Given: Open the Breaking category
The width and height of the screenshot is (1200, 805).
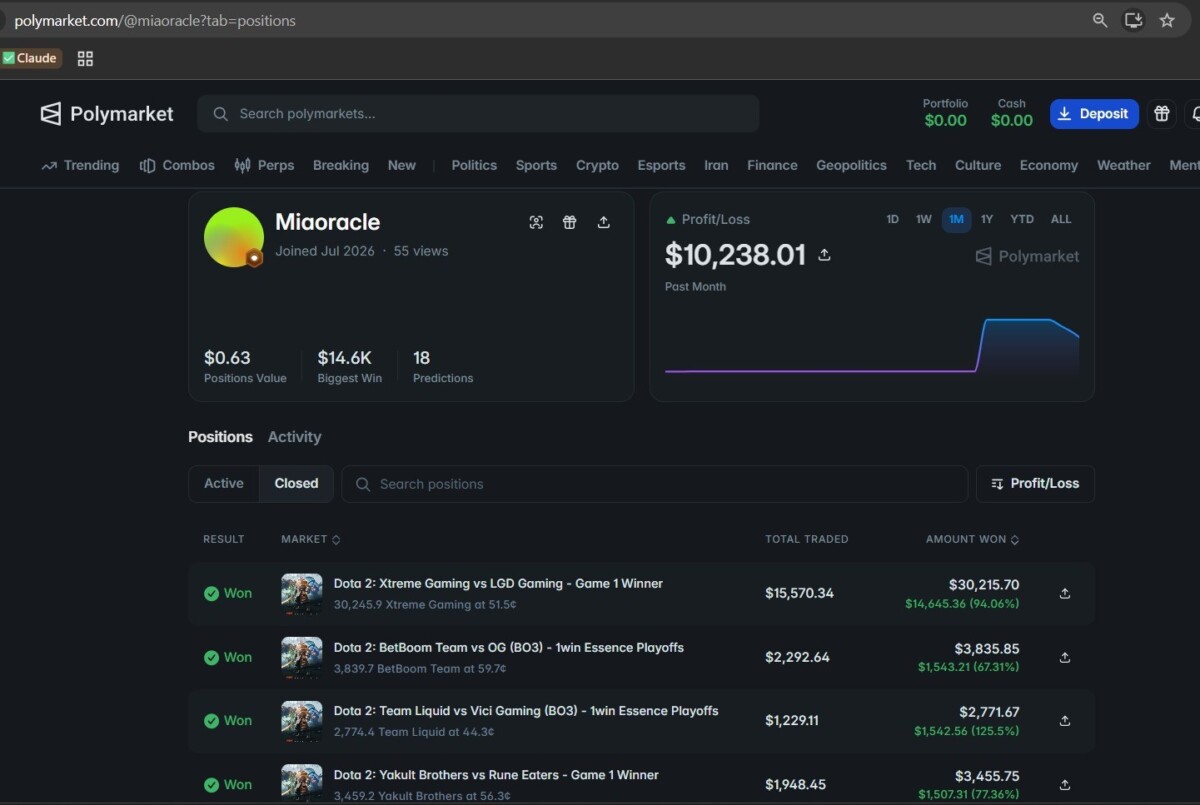Looking at the screenshot, I should (x=341, y=166).
